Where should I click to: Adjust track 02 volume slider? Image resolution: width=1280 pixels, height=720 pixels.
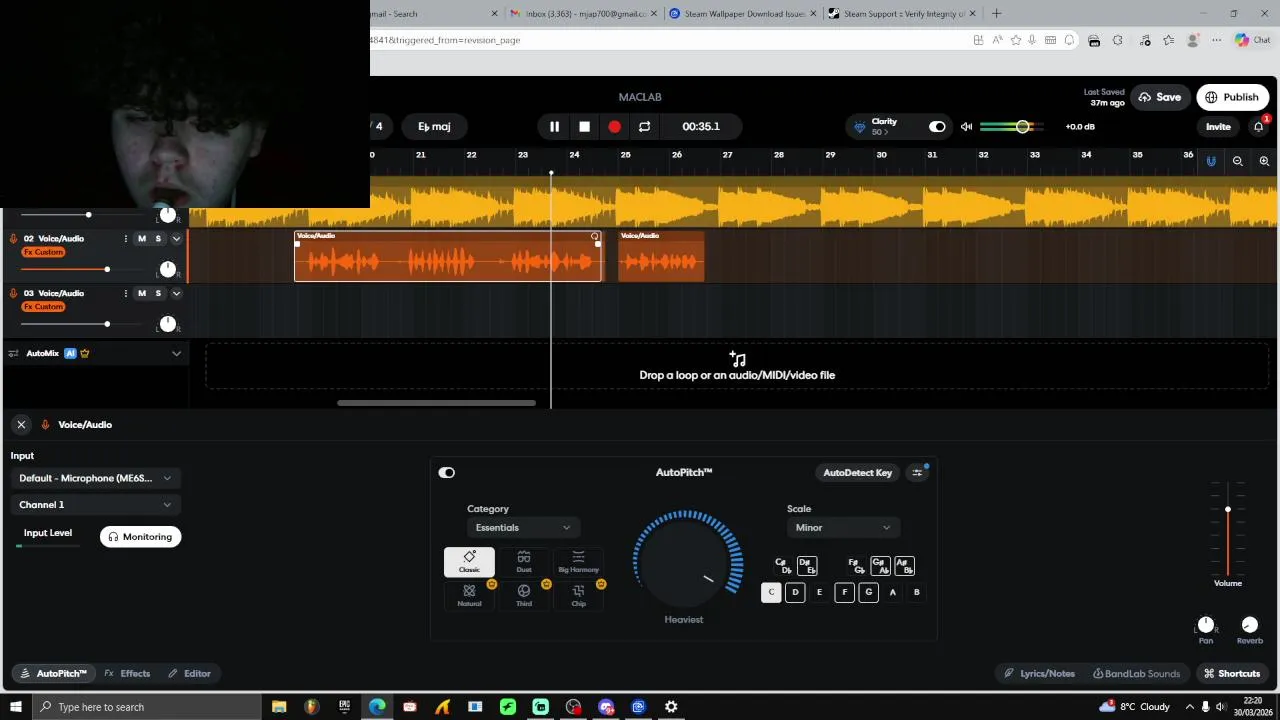[106, 269]
